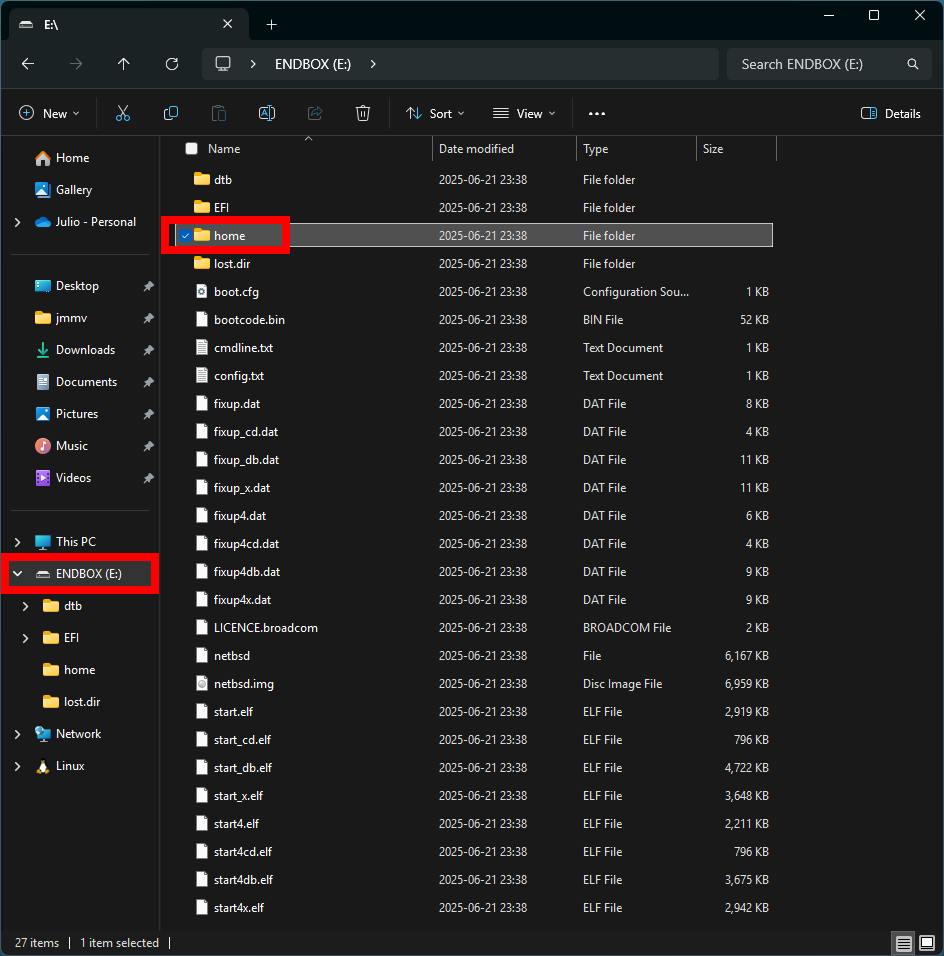
Task: Collapse the ENDBOX (E:) tree node
Action: [18, 574]
